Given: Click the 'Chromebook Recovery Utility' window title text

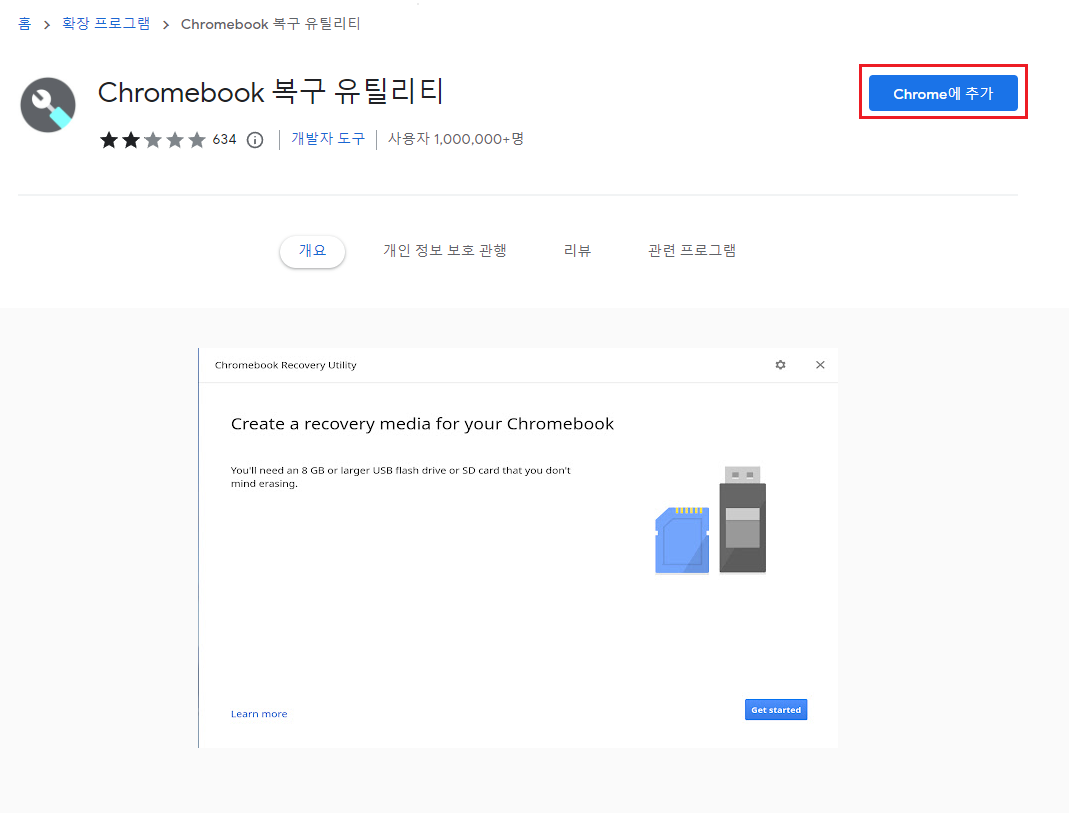Looking at the screenshot, I should click(286, 365).
